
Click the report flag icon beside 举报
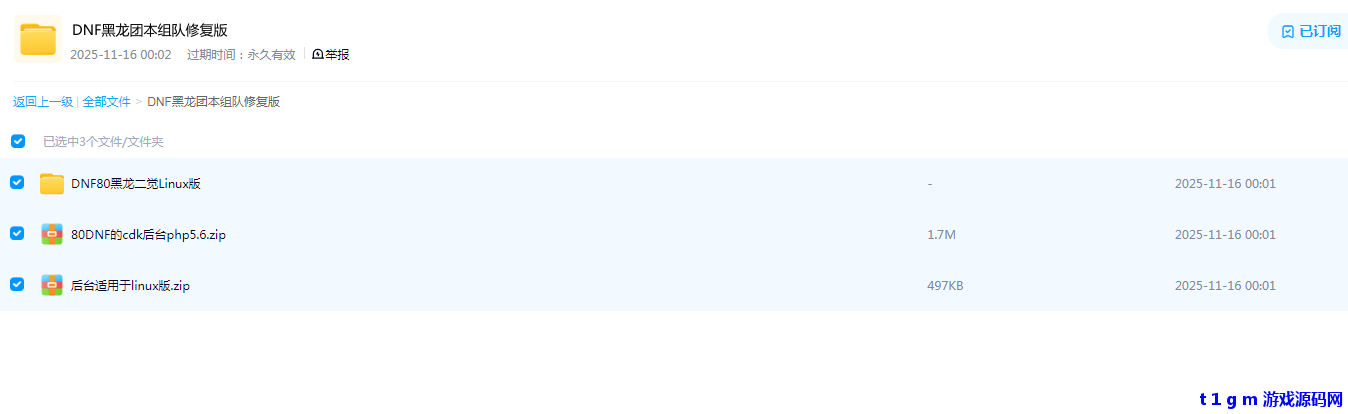[318, 55]
